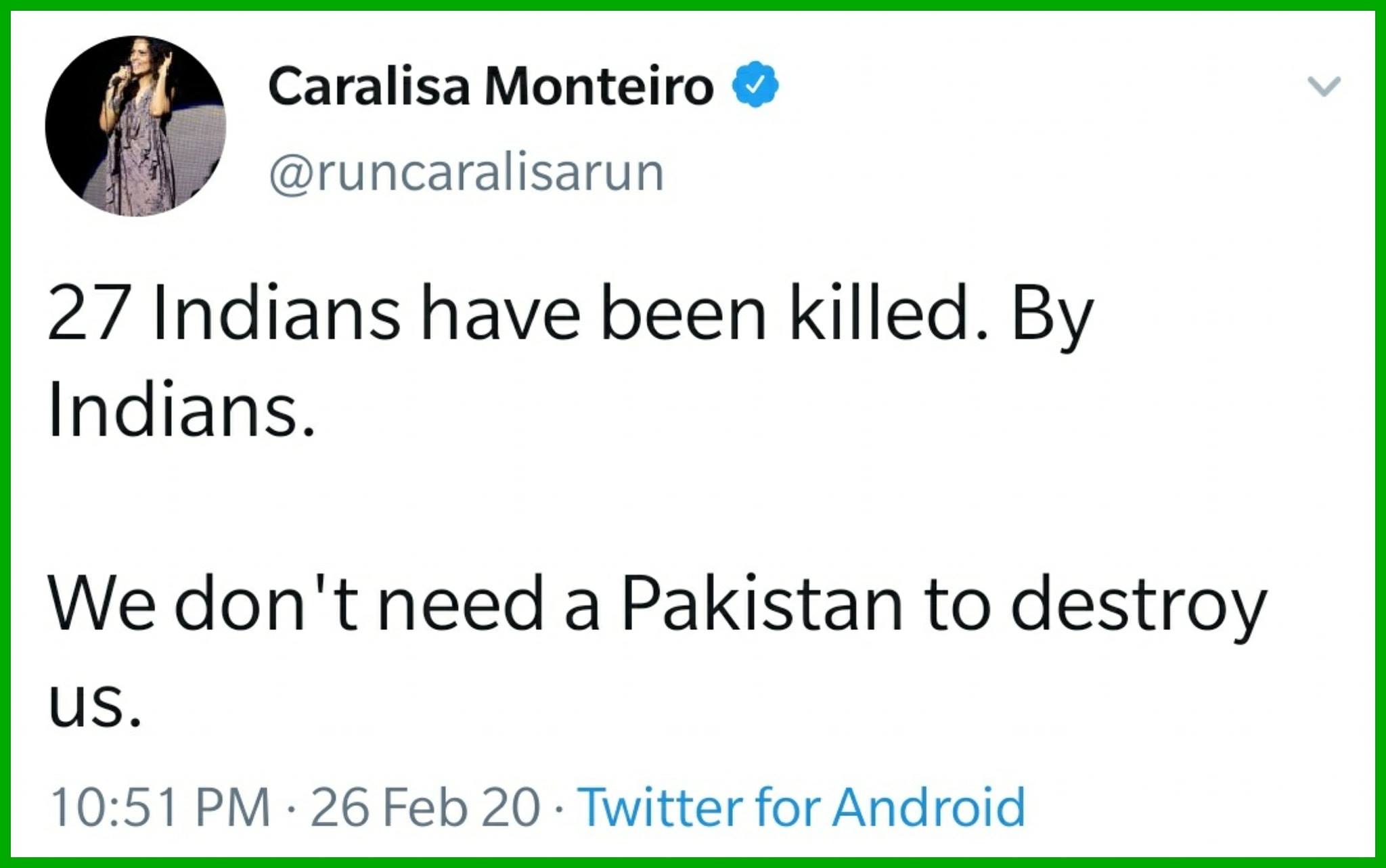Click the word "Android" in the source label
The height and width of the screenshot is (868, 1386).
(929, 807)
